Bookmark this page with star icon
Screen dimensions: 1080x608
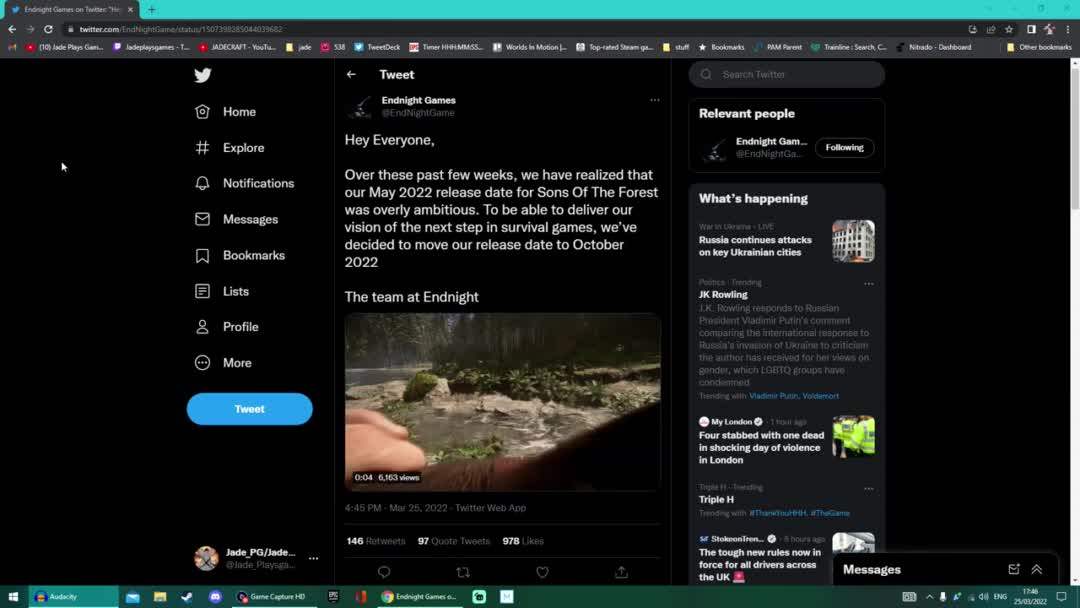1009,30
